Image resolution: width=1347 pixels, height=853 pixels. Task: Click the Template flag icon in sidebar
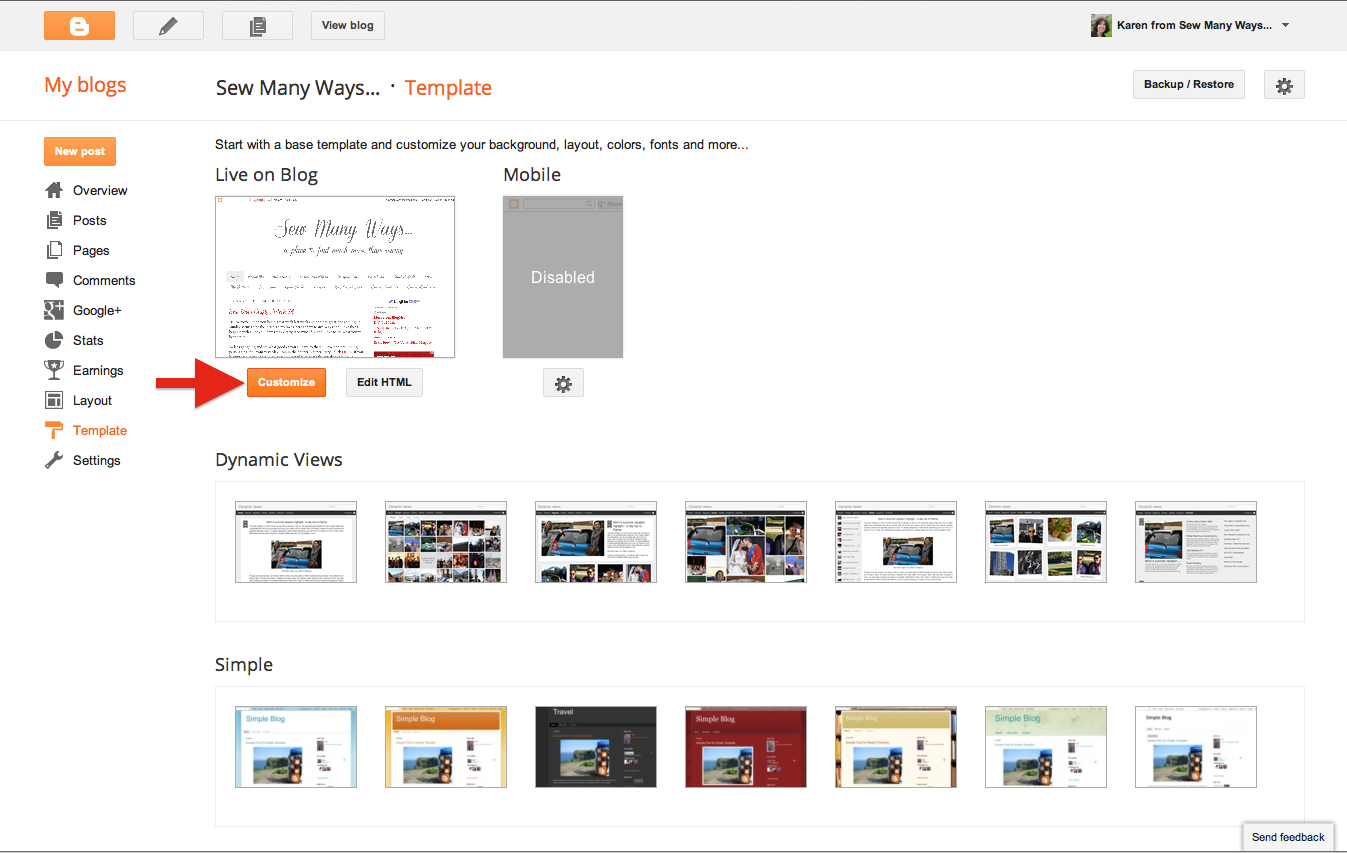(x=53, y=430)
